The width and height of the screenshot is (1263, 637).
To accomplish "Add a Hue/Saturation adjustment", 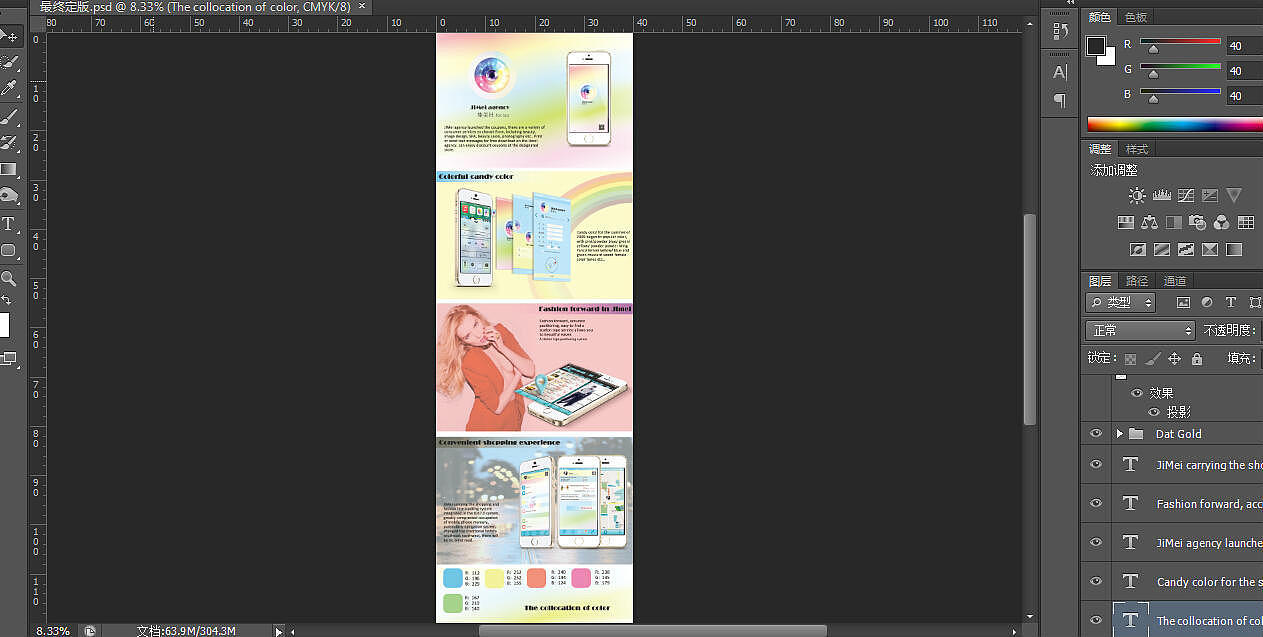I will pyautogui.click(x=1125, y=223).
